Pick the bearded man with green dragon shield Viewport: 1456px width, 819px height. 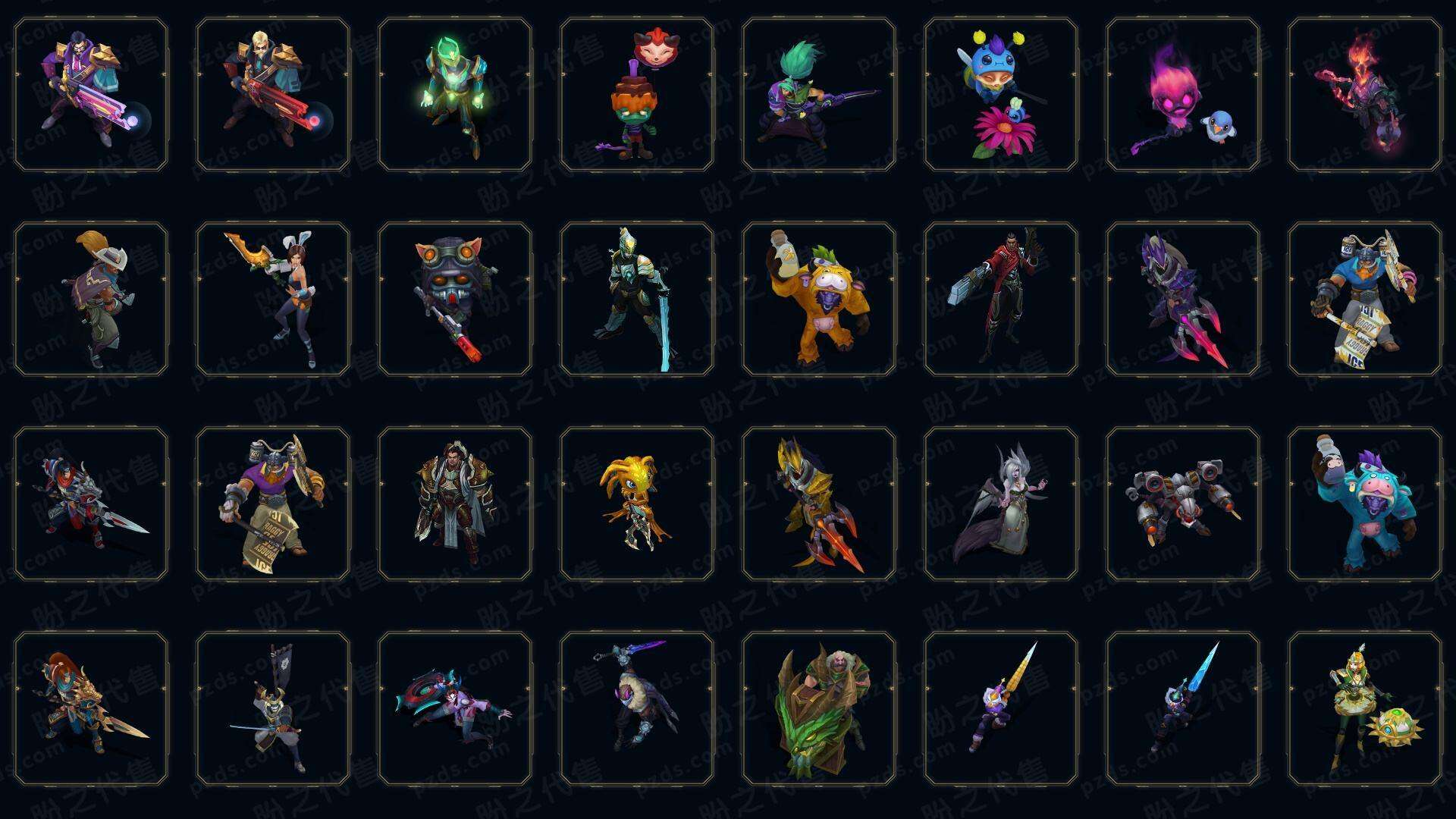point(819,709)
